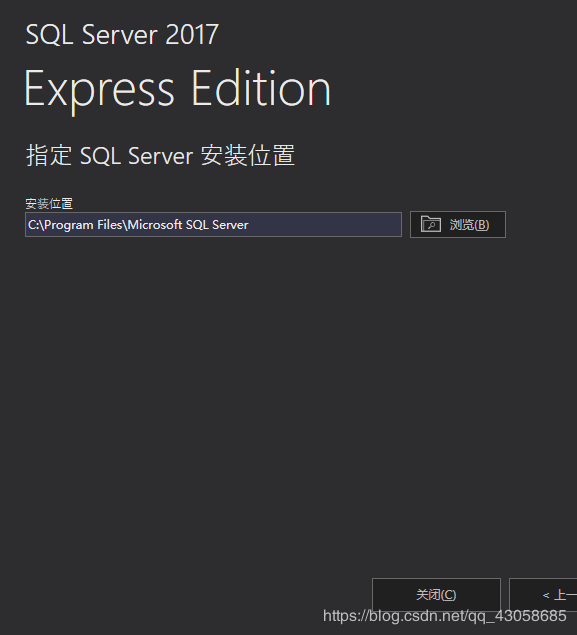Click the 浏览(B) browse button

pyautogui.click(x=458, y=224)
